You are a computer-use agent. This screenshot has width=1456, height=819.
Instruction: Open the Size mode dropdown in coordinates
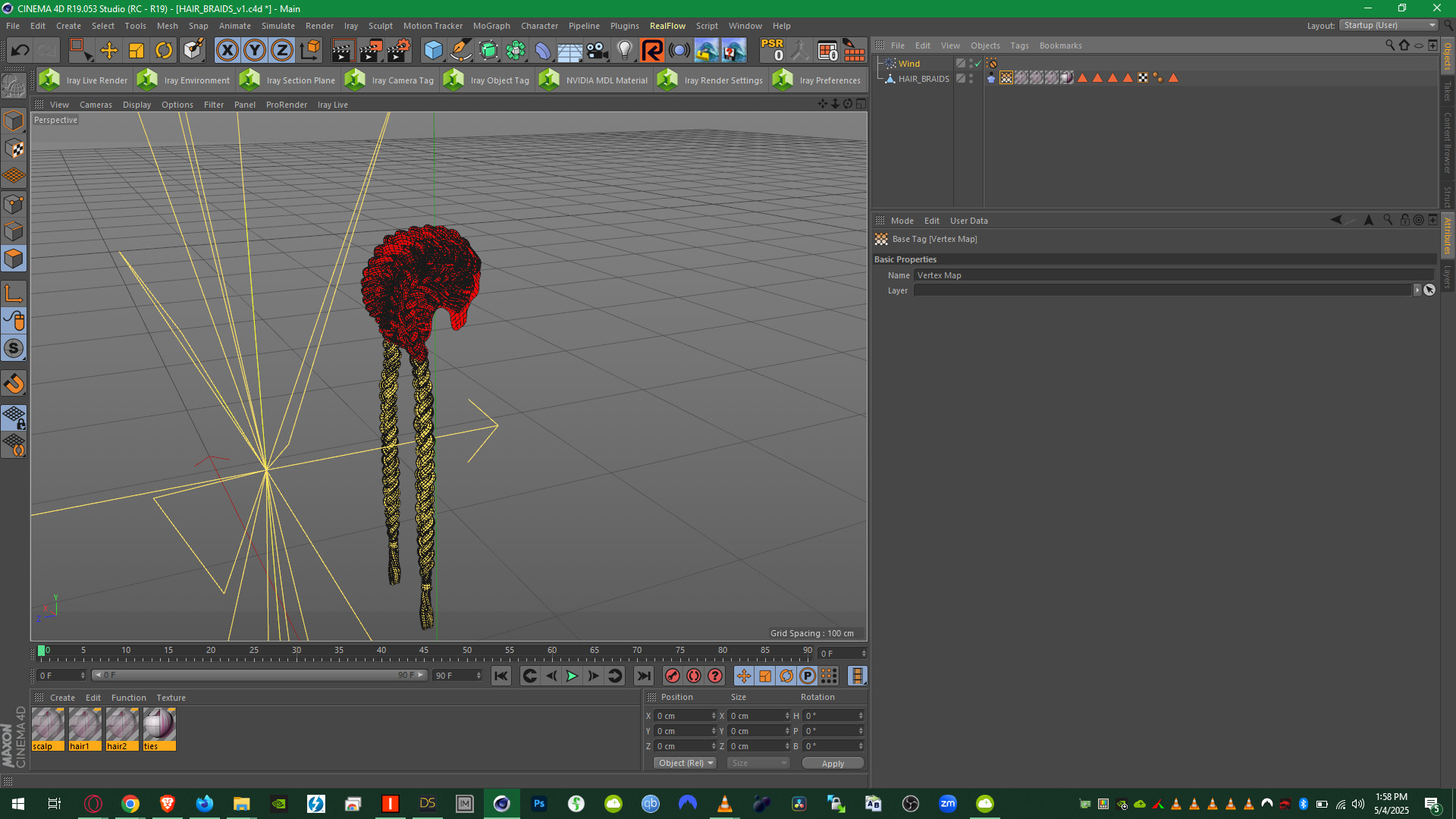758,763
